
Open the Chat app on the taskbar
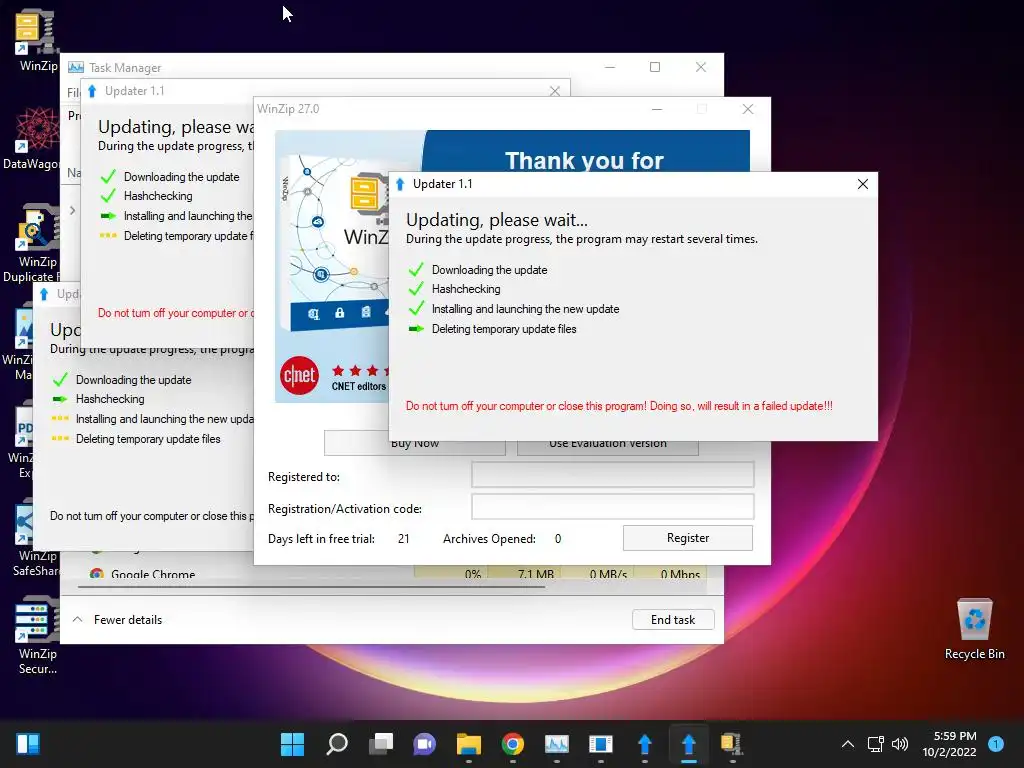pos(424,744)
